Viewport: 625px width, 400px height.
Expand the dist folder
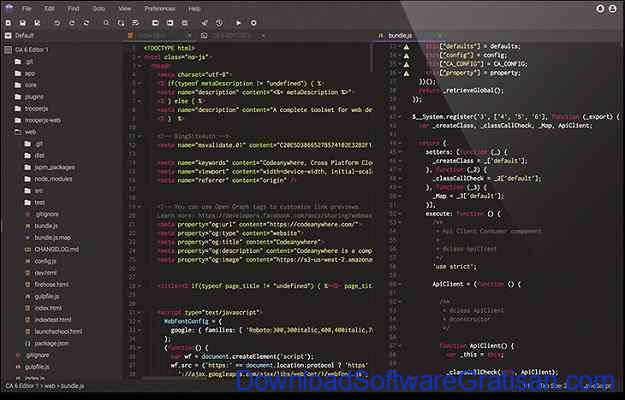point(34,155)
